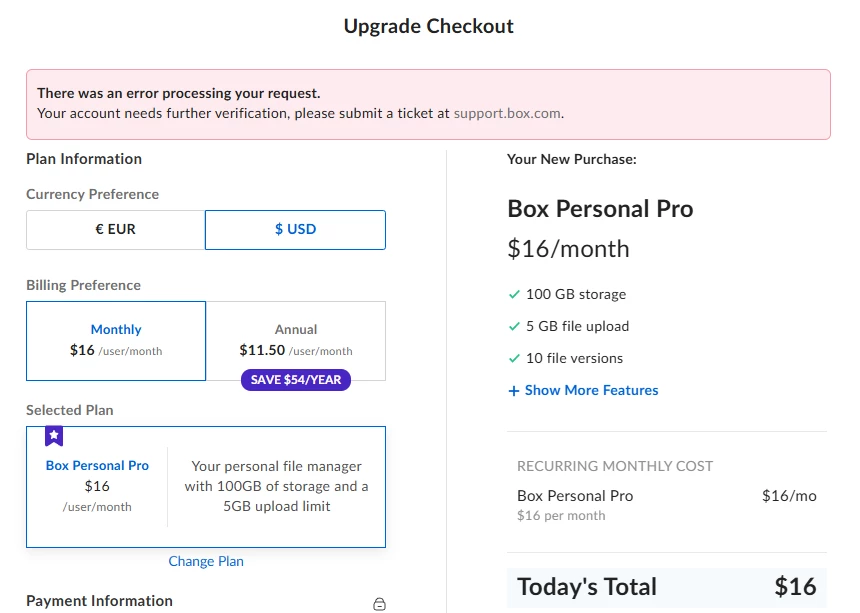Click the Upgrade Checkout heading

click(428, 26)
